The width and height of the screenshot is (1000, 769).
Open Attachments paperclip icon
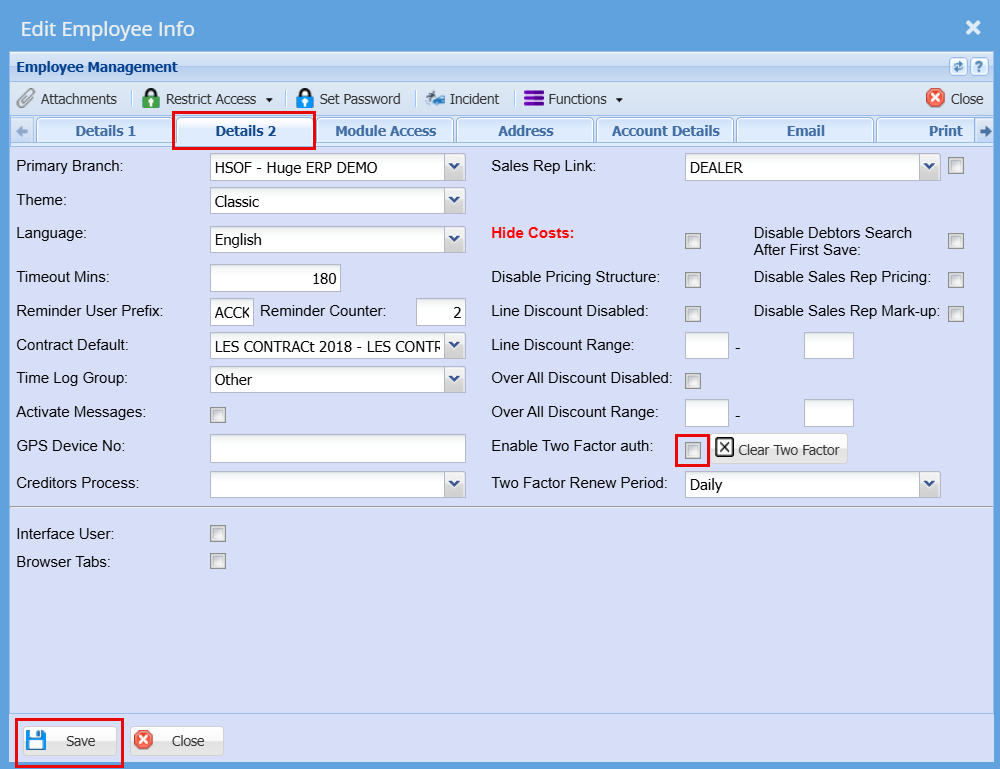[26, 99]
